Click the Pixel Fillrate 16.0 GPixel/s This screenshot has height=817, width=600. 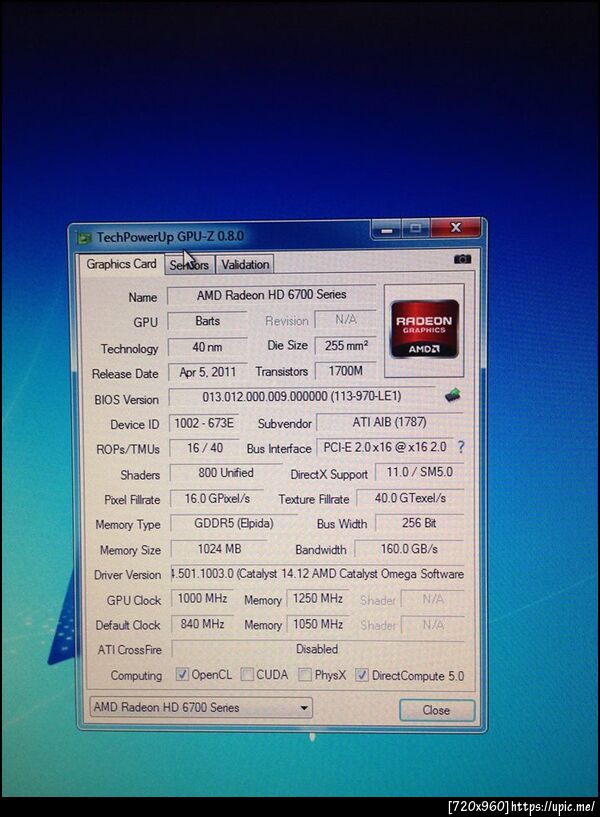point(217,499)
